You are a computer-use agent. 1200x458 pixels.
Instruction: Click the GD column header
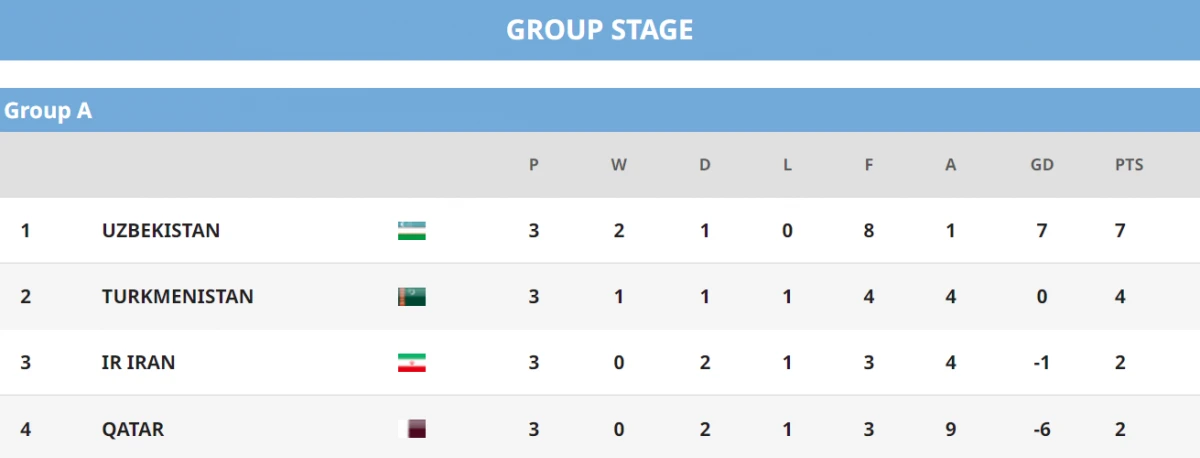[x=1042, y=165]
